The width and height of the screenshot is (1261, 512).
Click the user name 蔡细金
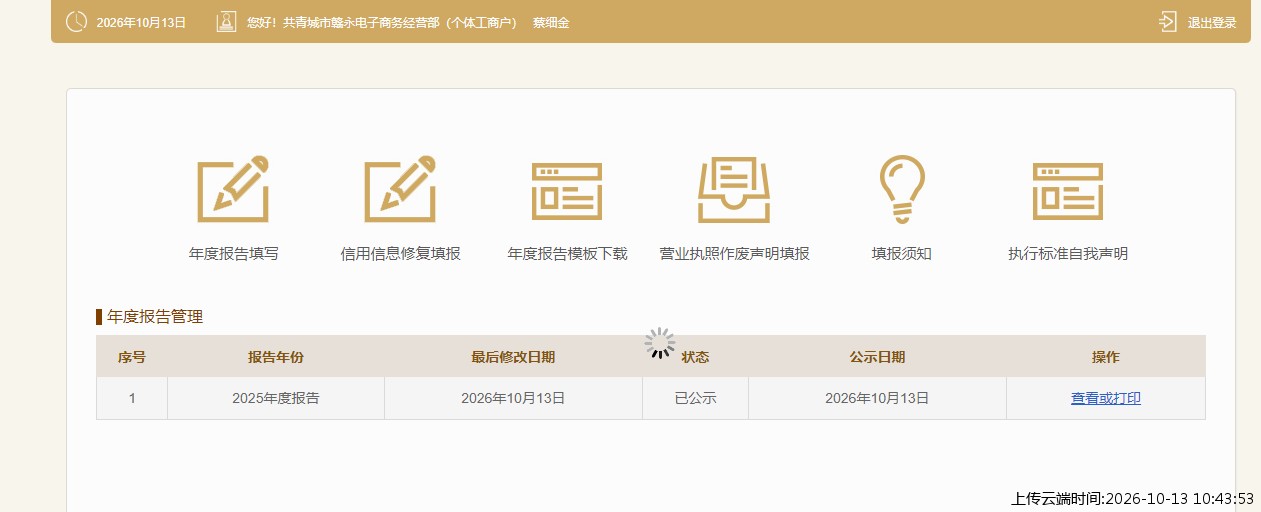(x=551, y=22)
